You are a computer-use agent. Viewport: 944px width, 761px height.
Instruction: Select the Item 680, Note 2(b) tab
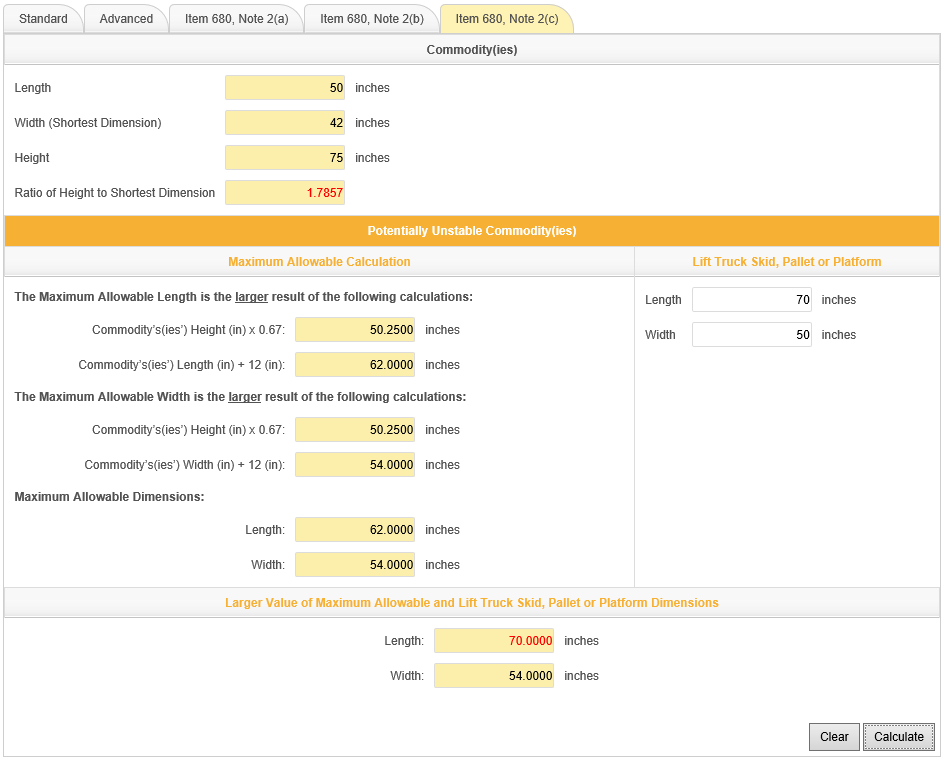coord(371,19)
